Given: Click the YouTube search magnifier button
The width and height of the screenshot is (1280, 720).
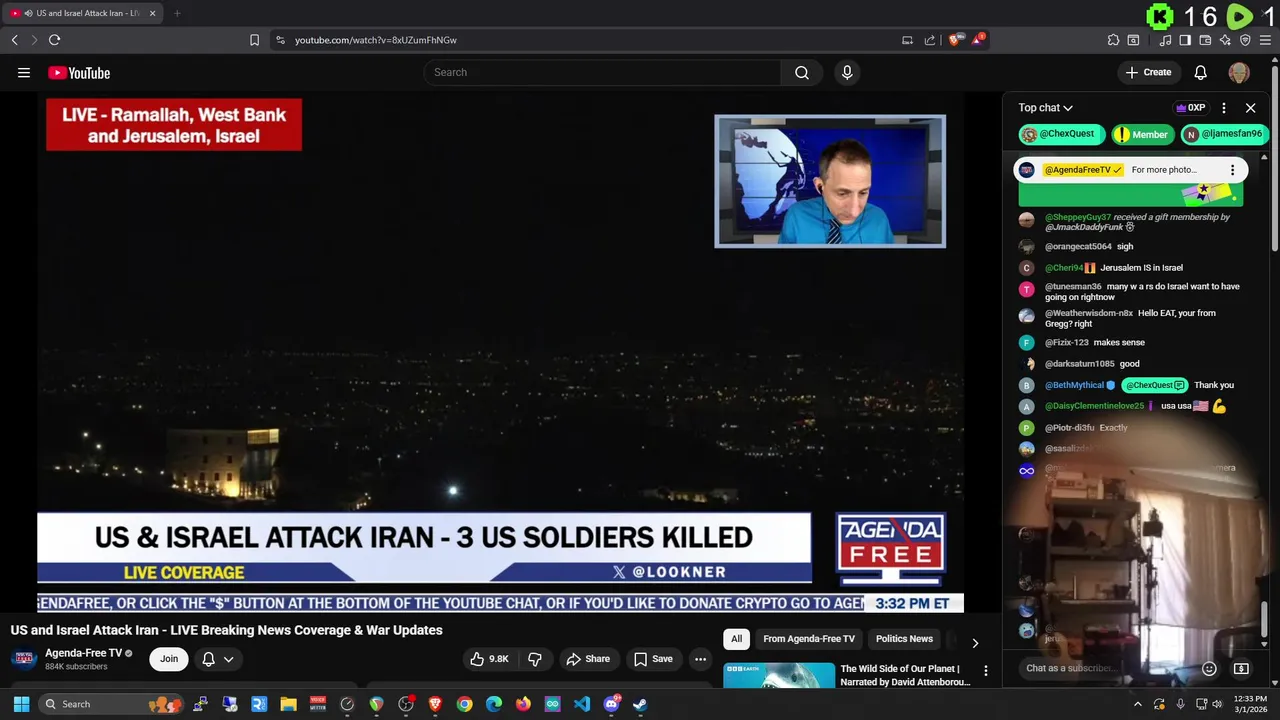Looking at the screenshot, I should [801, 72].
